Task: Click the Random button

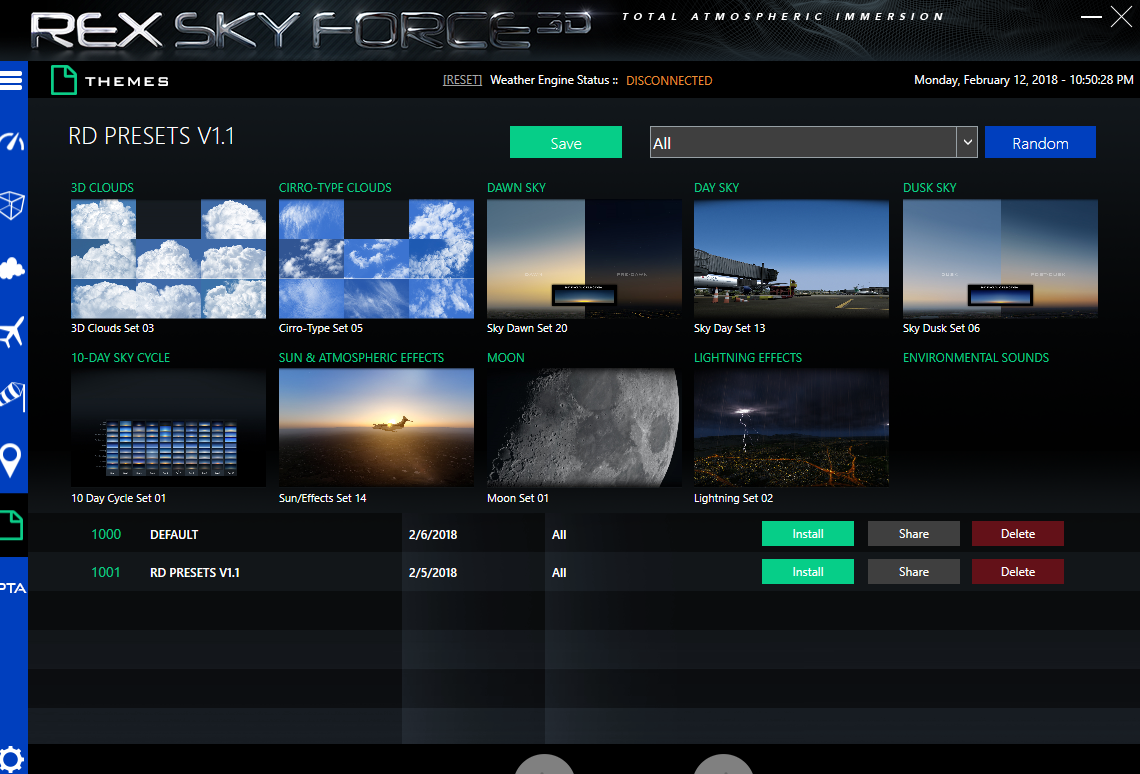Action: (1040, 142)
